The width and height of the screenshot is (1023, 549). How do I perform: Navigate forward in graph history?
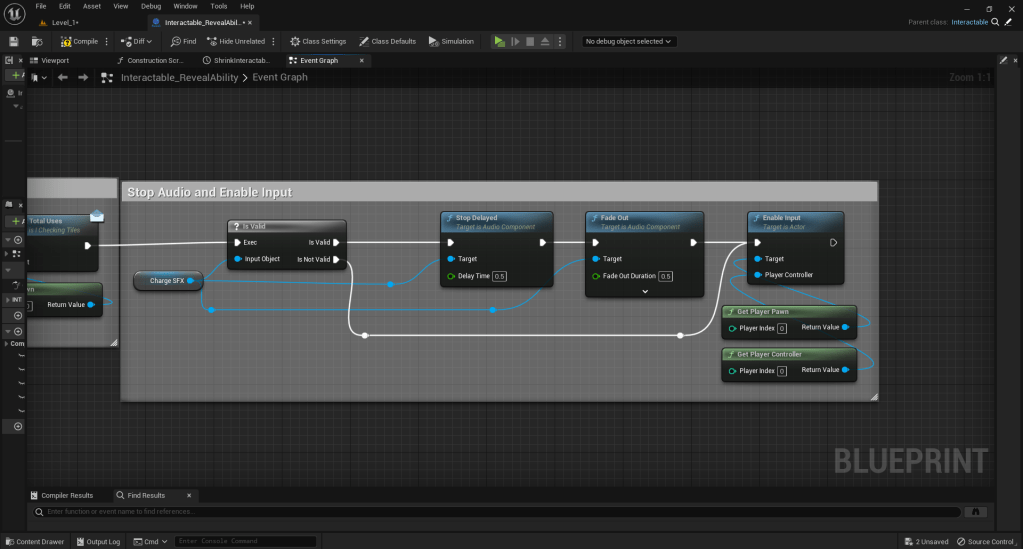point(83,77)
